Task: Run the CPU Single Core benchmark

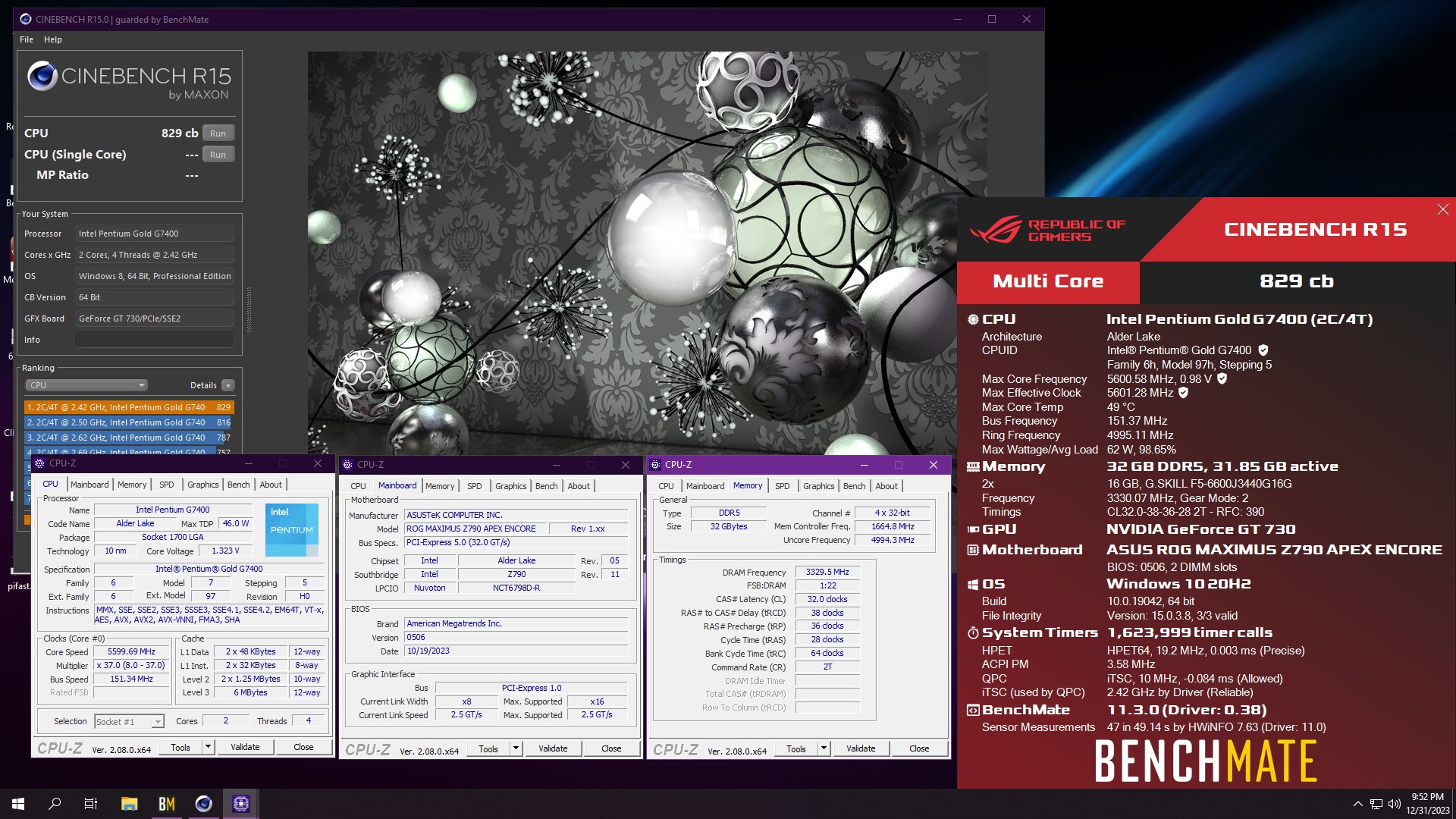Action: [218, 155]
